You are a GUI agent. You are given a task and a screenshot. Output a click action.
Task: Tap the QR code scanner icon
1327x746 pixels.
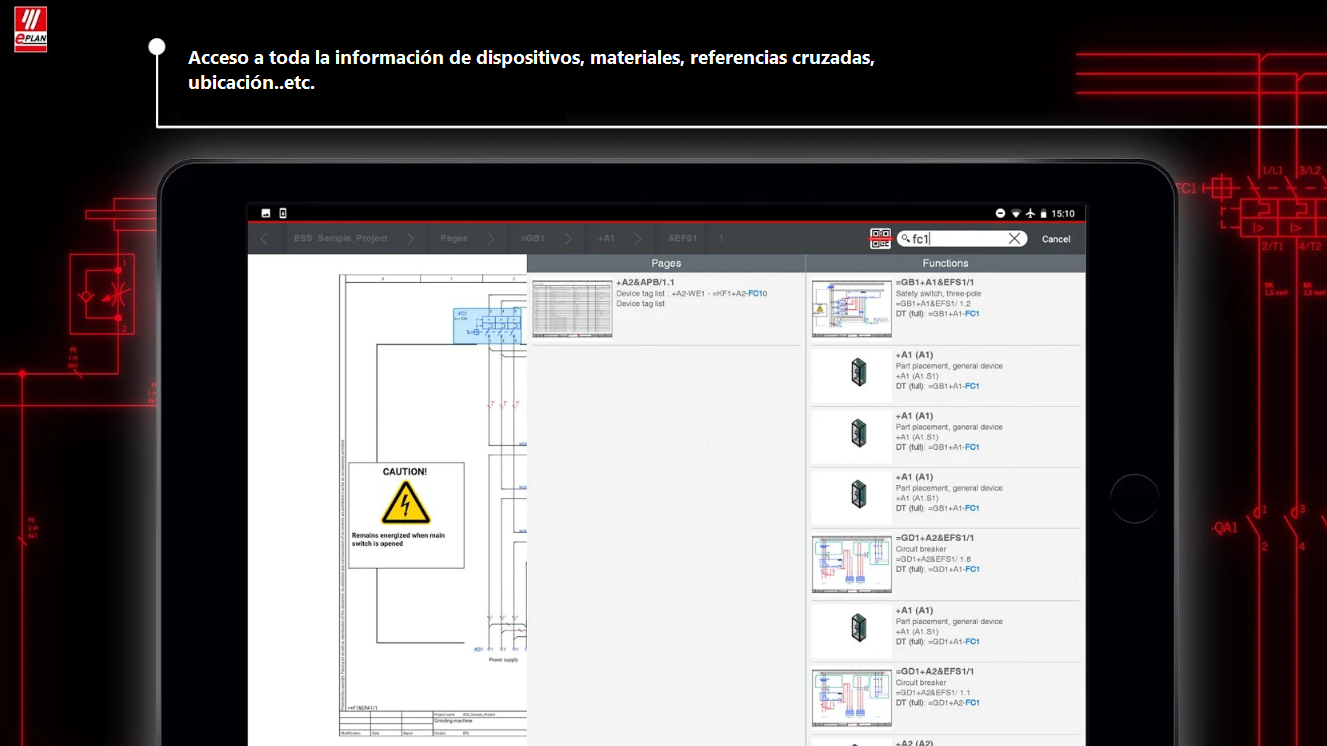[880, 239]
